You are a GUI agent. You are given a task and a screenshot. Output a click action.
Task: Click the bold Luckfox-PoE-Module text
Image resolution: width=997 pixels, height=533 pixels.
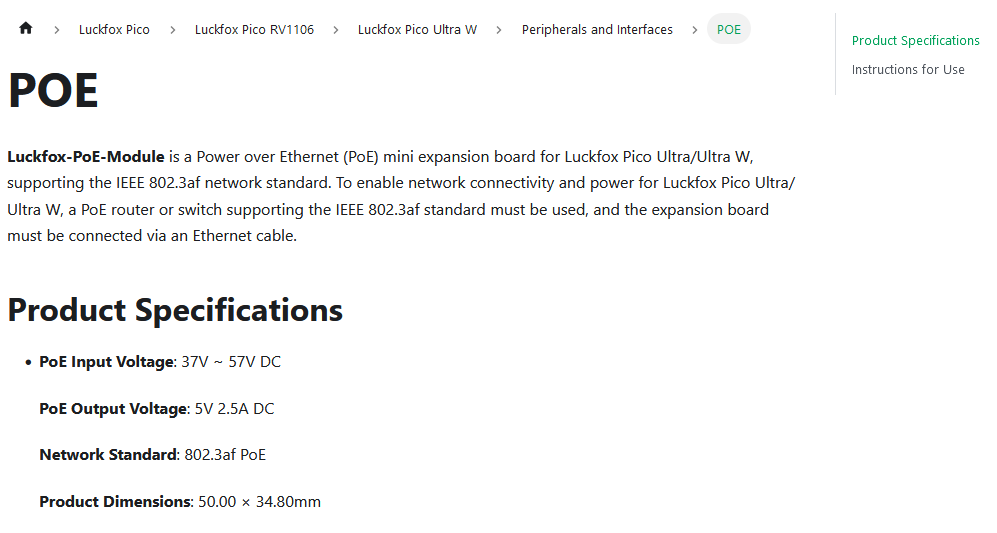[x=86, y=157]
